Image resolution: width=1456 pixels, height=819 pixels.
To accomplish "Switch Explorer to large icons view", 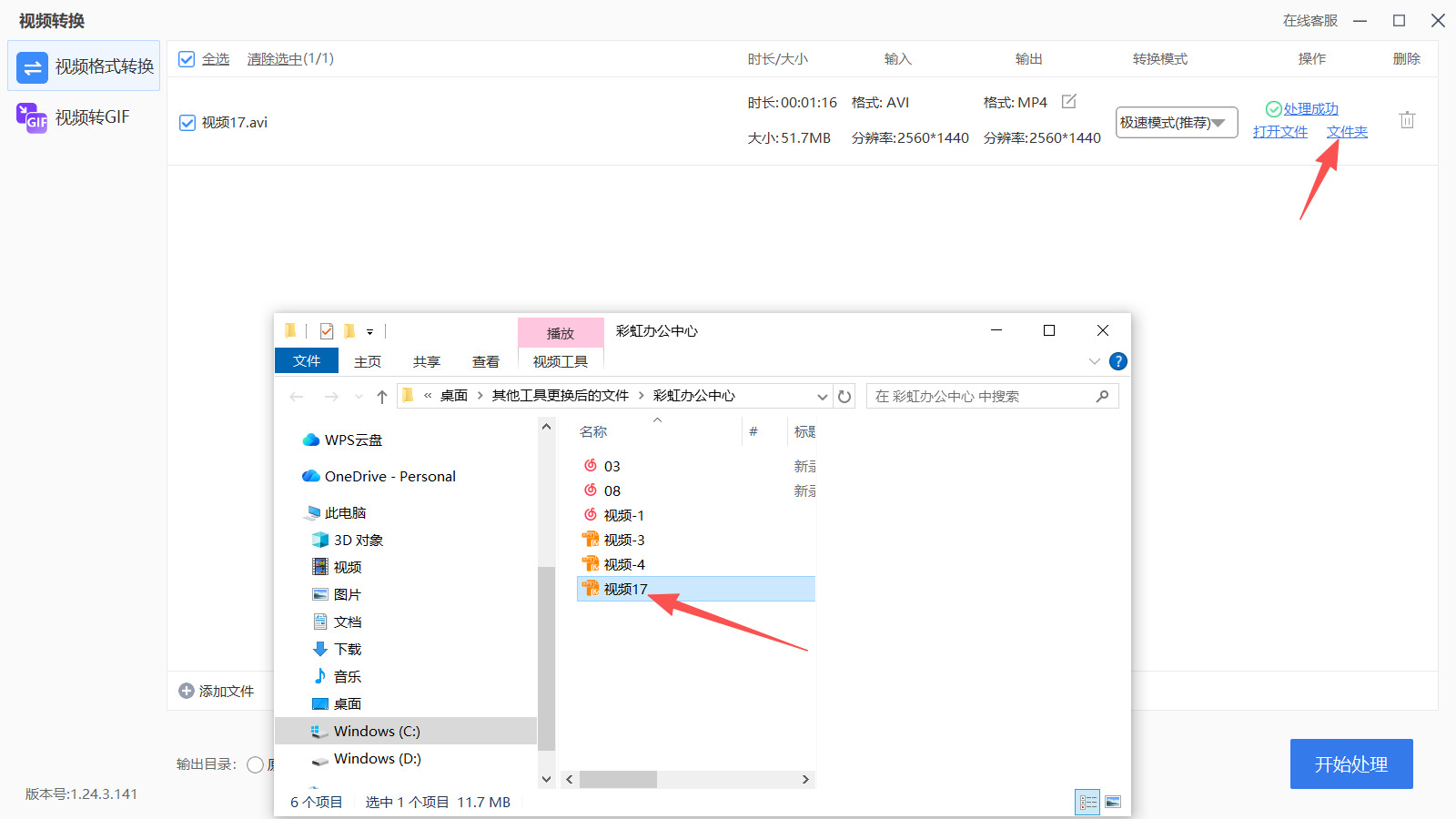I will click(1113, 802).
